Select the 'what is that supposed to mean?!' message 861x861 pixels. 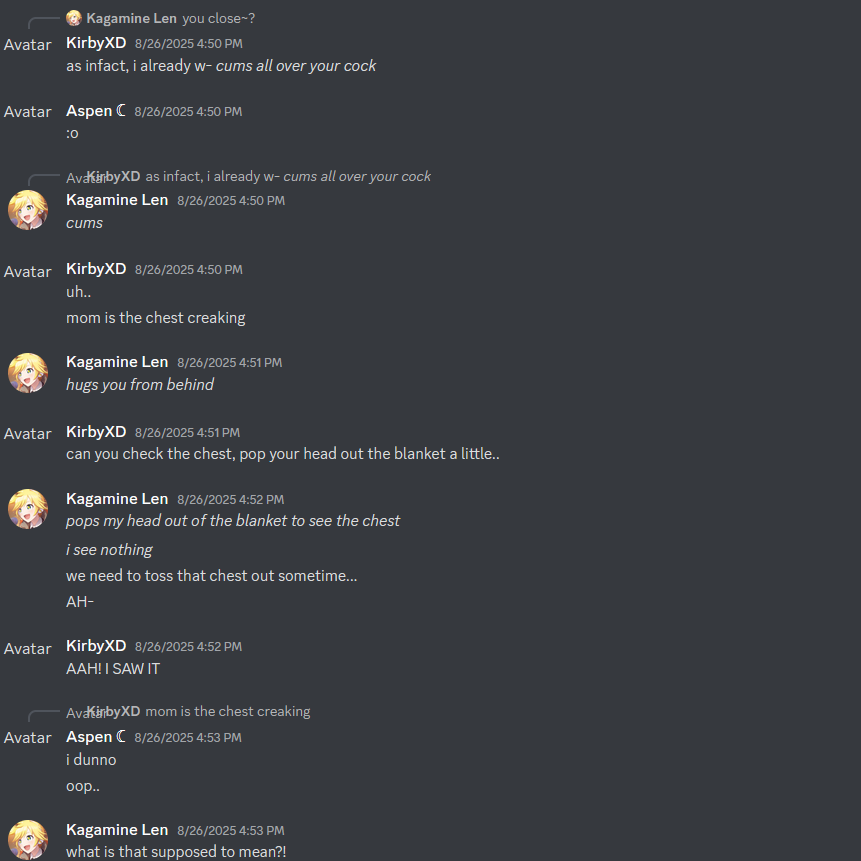(176, 852)
